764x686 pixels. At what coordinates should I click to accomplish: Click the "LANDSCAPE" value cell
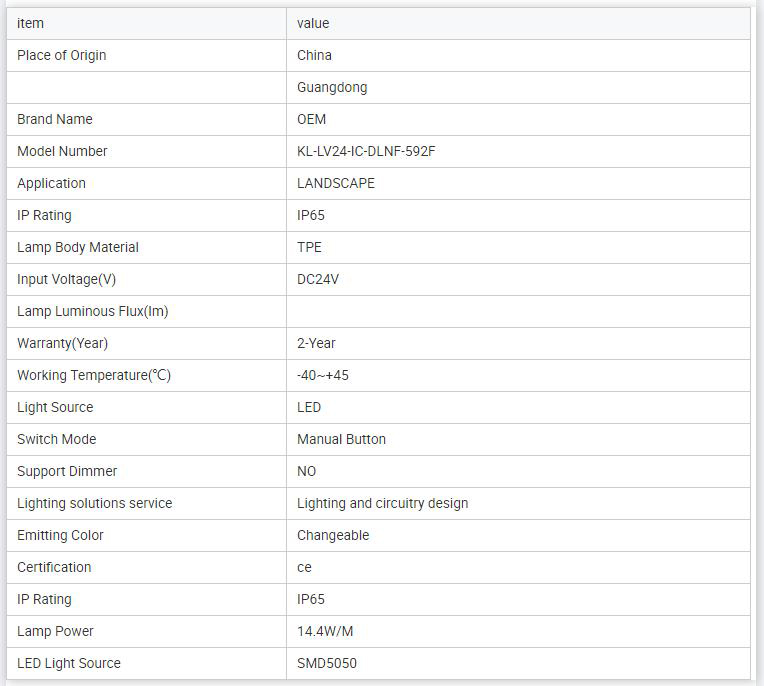point(336,183)
